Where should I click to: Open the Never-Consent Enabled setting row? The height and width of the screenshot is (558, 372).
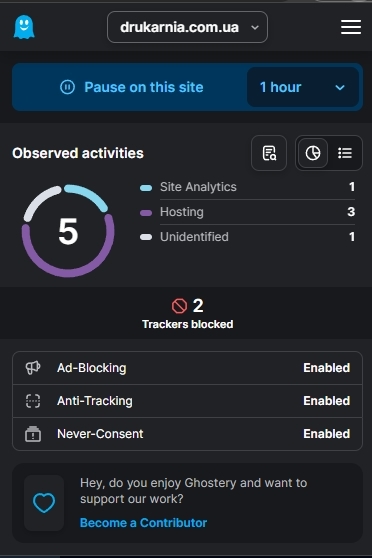[187, 434]
